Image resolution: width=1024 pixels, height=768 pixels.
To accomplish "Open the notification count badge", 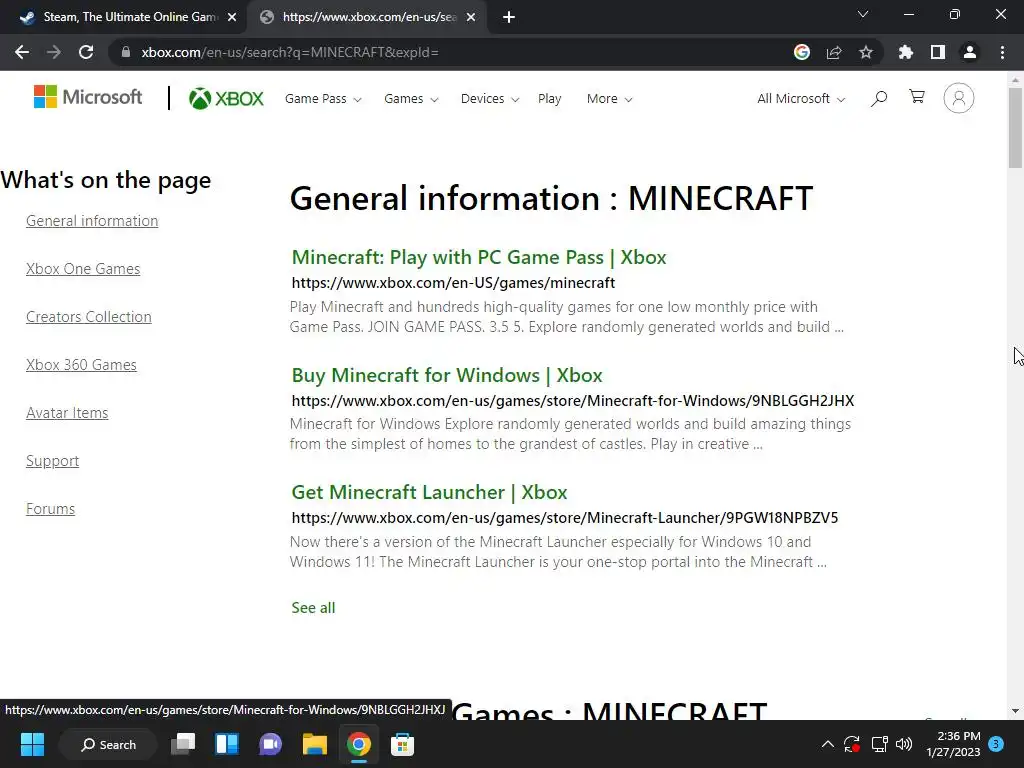I will pyautogui.click(x=996, y=743).
